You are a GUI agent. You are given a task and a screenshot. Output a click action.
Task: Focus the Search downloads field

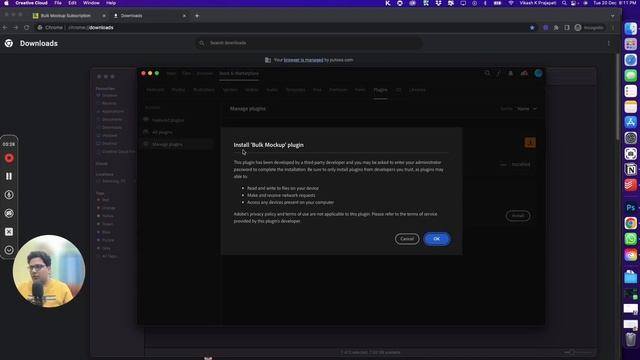(309, 43)
